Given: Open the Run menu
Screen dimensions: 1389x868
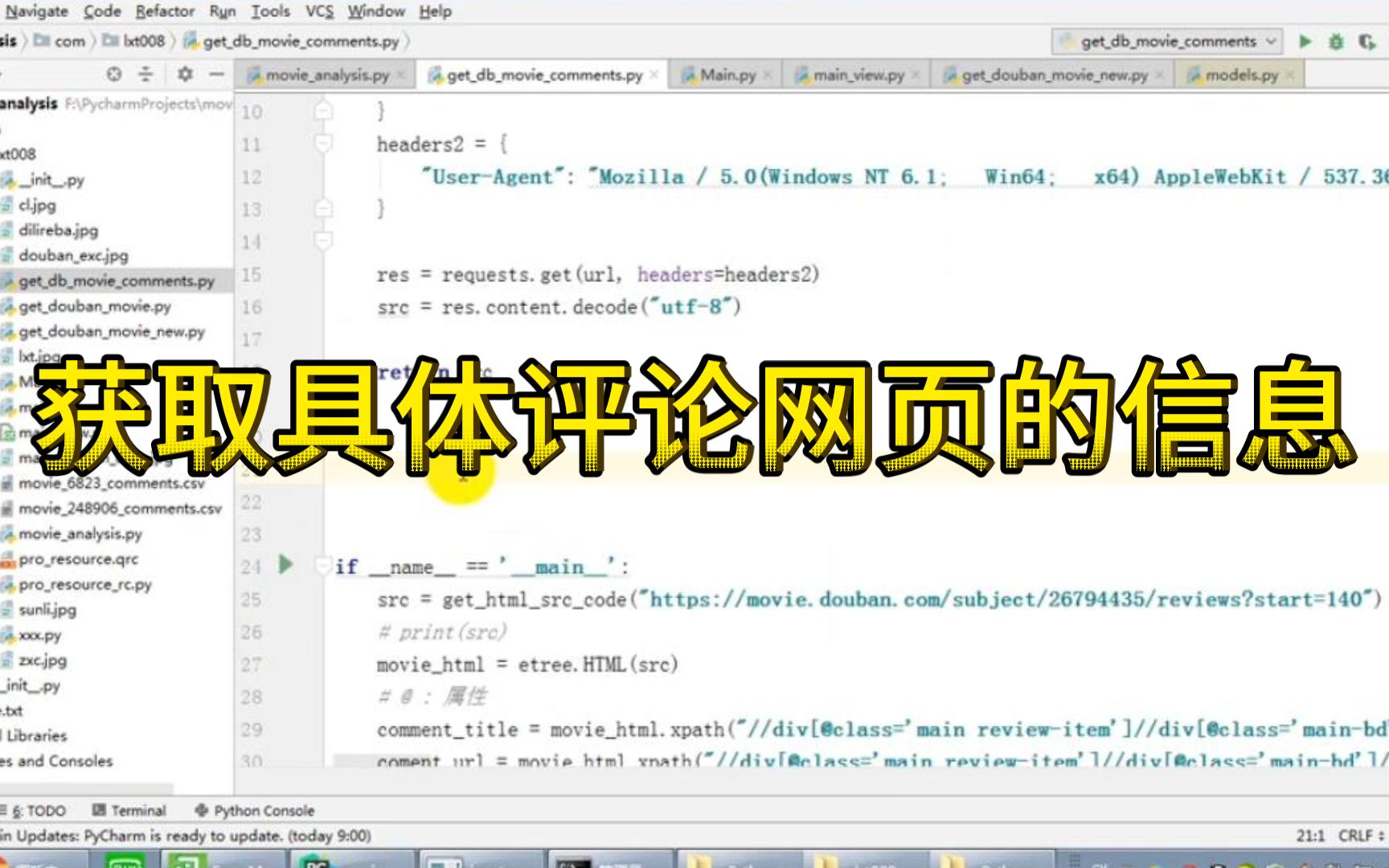Looking at the screenshot, I should point(223,11).
